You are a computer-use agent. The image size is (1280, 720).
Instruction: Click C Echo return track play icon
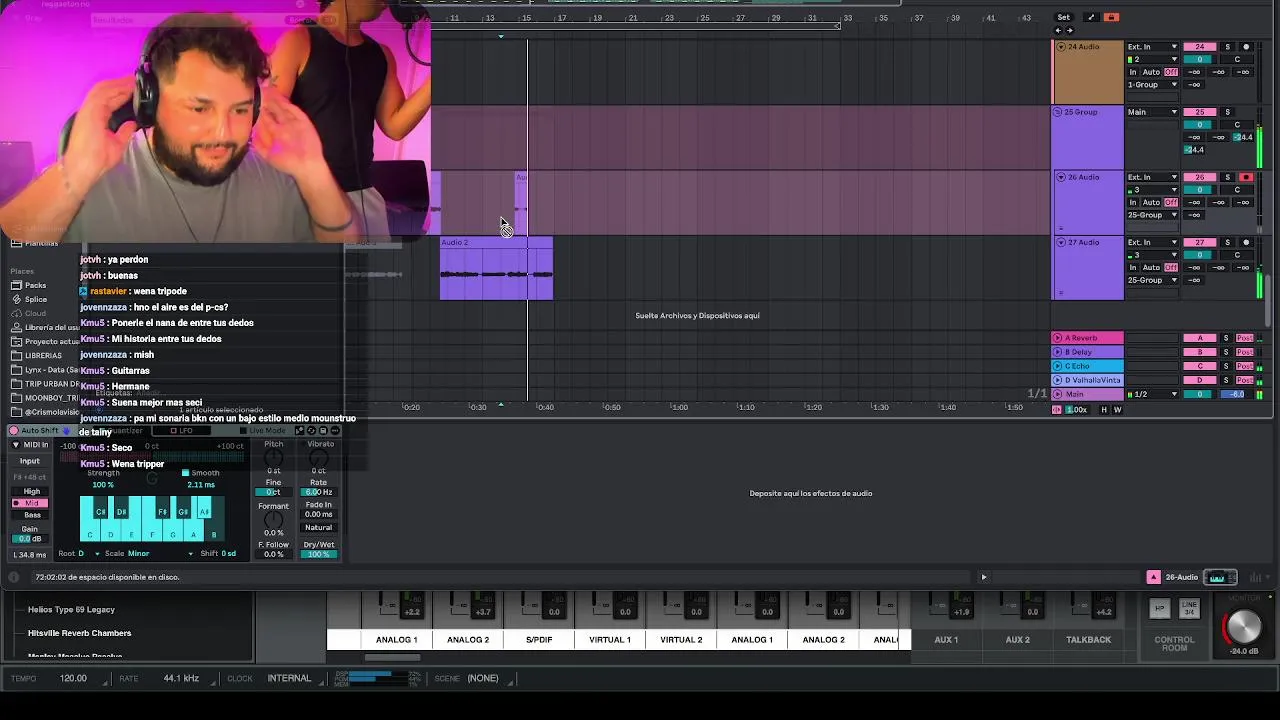[1058, 366]
